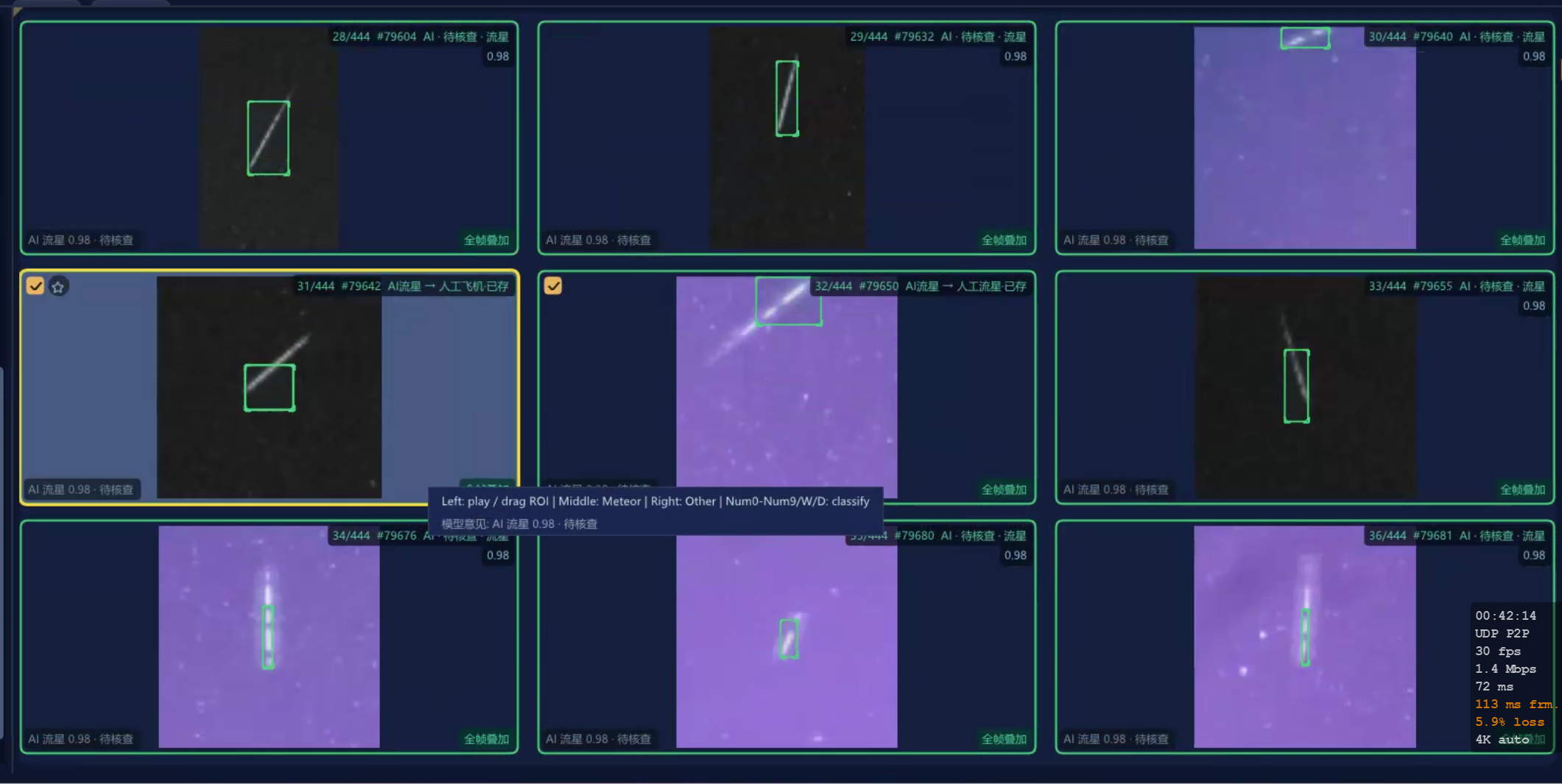Viewport: 1562px width, 784px height.
Task: Click 全帧叠加 on card #79632
Action: click(x=1004, y=240)
